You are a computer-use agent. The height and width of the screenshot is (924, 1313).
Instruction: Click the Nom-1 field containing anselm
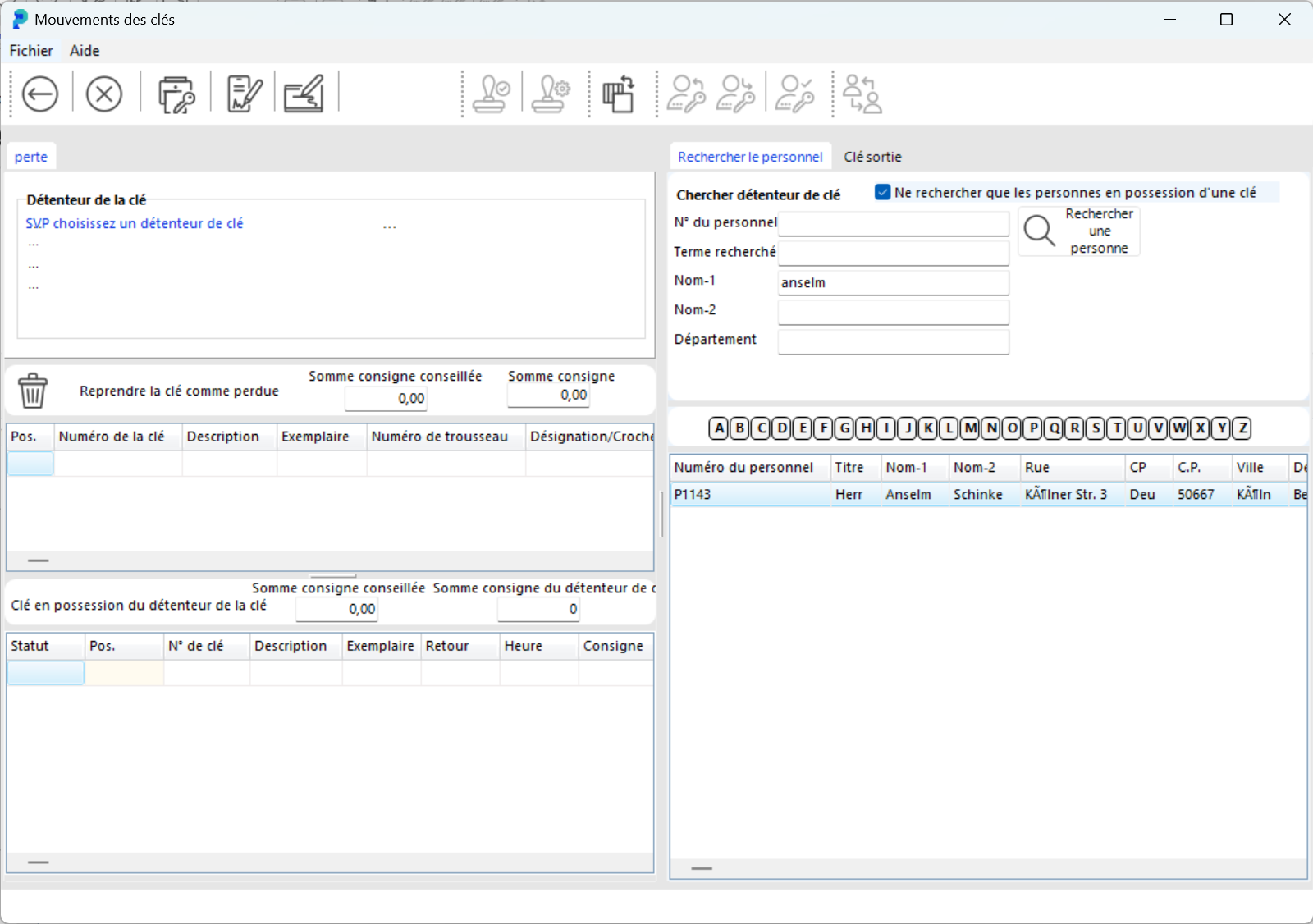(x=893, y=283)
